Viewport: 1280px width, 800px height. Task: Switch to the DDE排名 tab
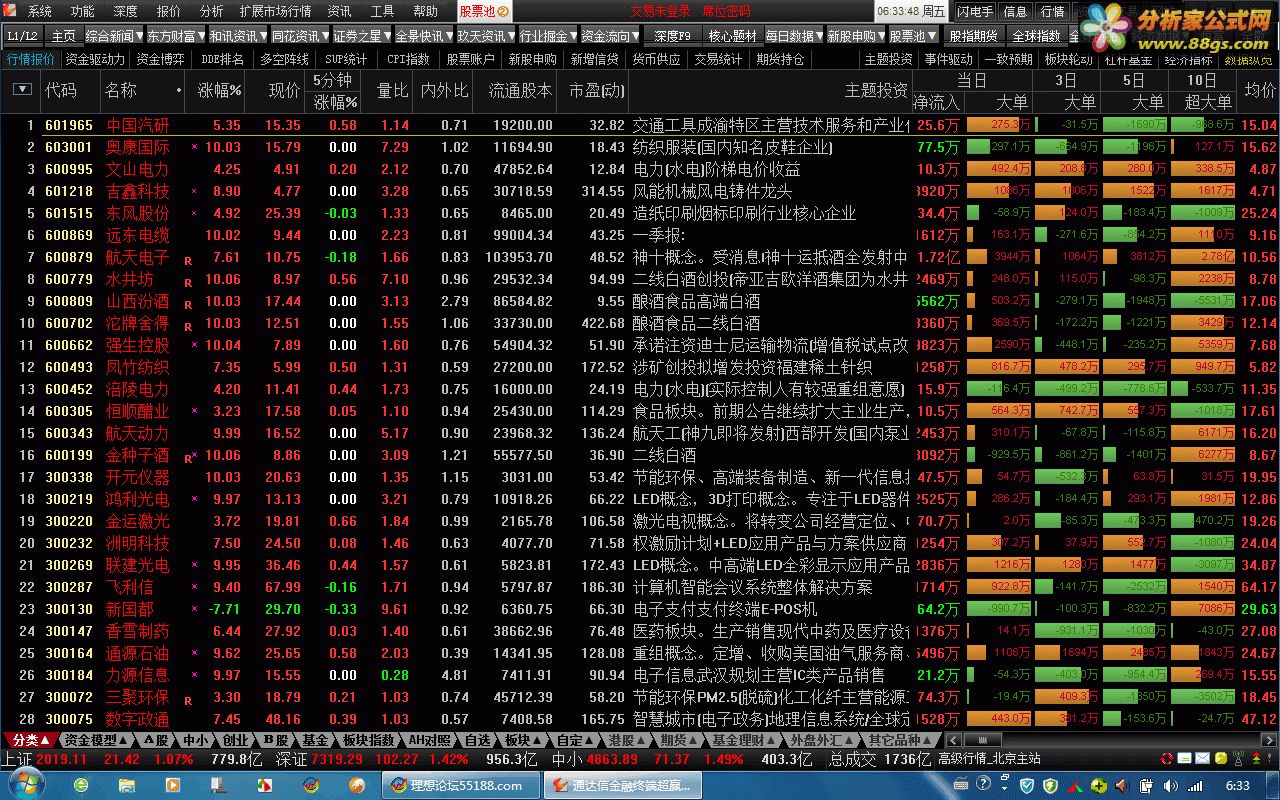click(x=222, y=59)
